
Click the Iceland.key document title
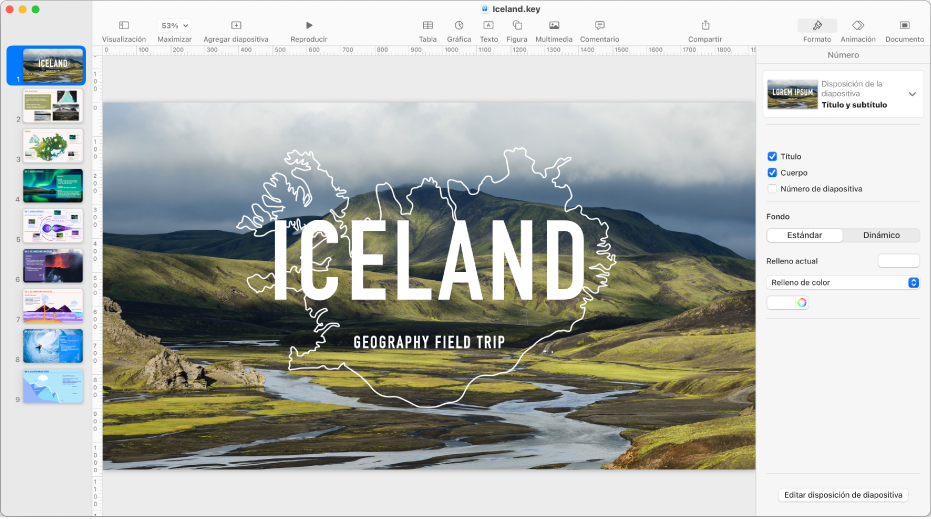tap(516, 9)
